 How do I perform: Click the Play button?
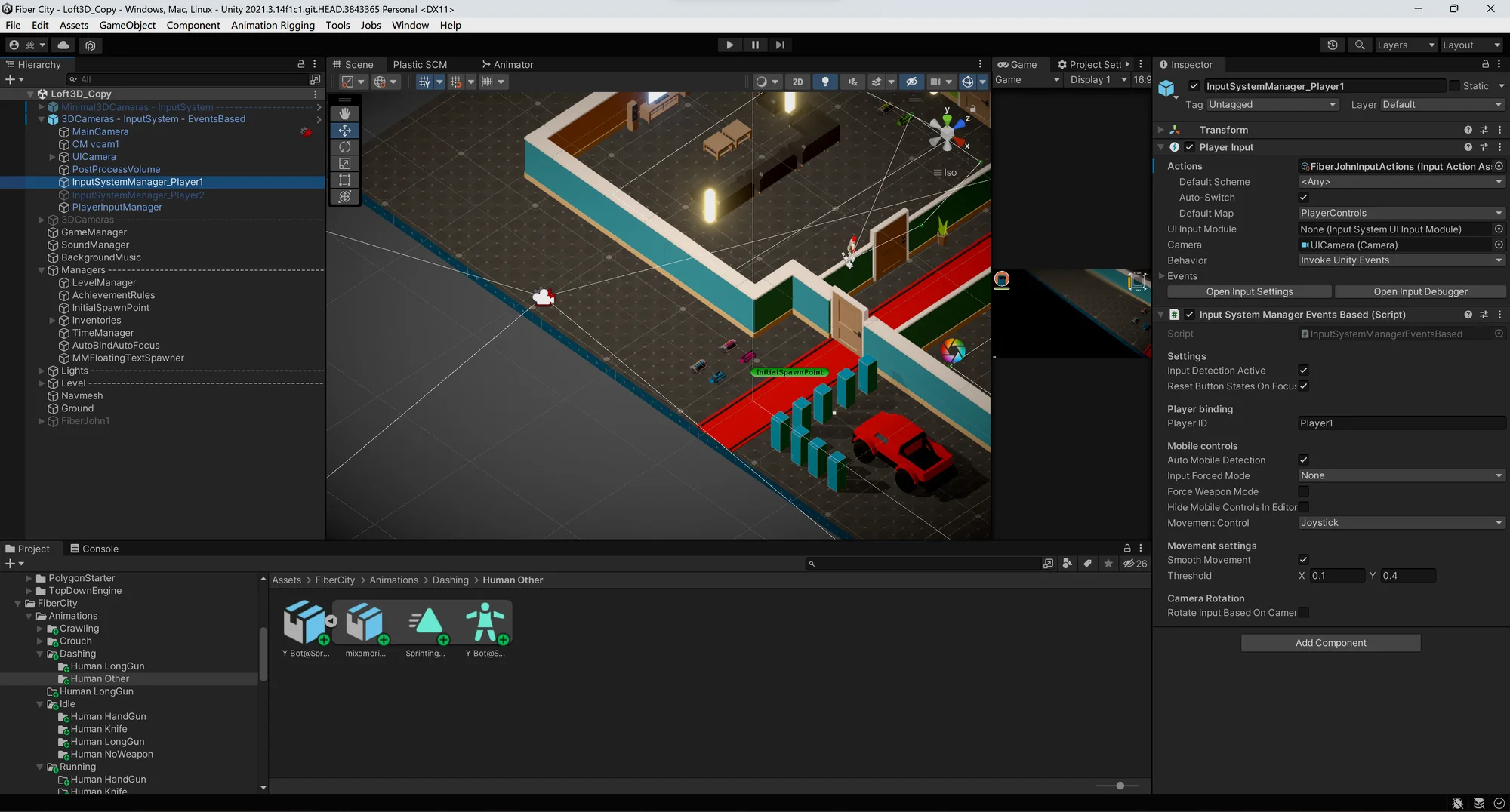click(729, 45)
